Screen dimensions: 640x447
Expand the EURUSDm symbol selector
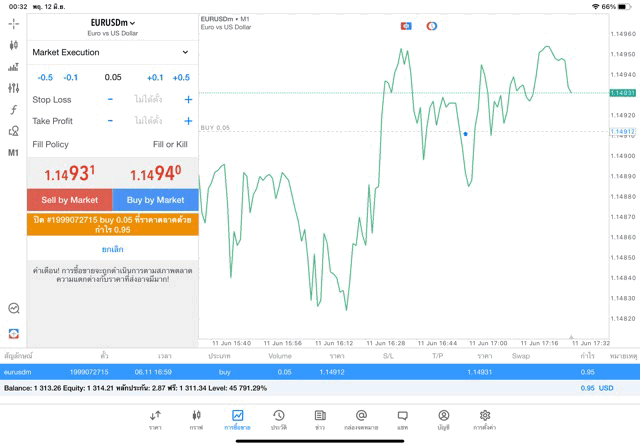point(112,22)
